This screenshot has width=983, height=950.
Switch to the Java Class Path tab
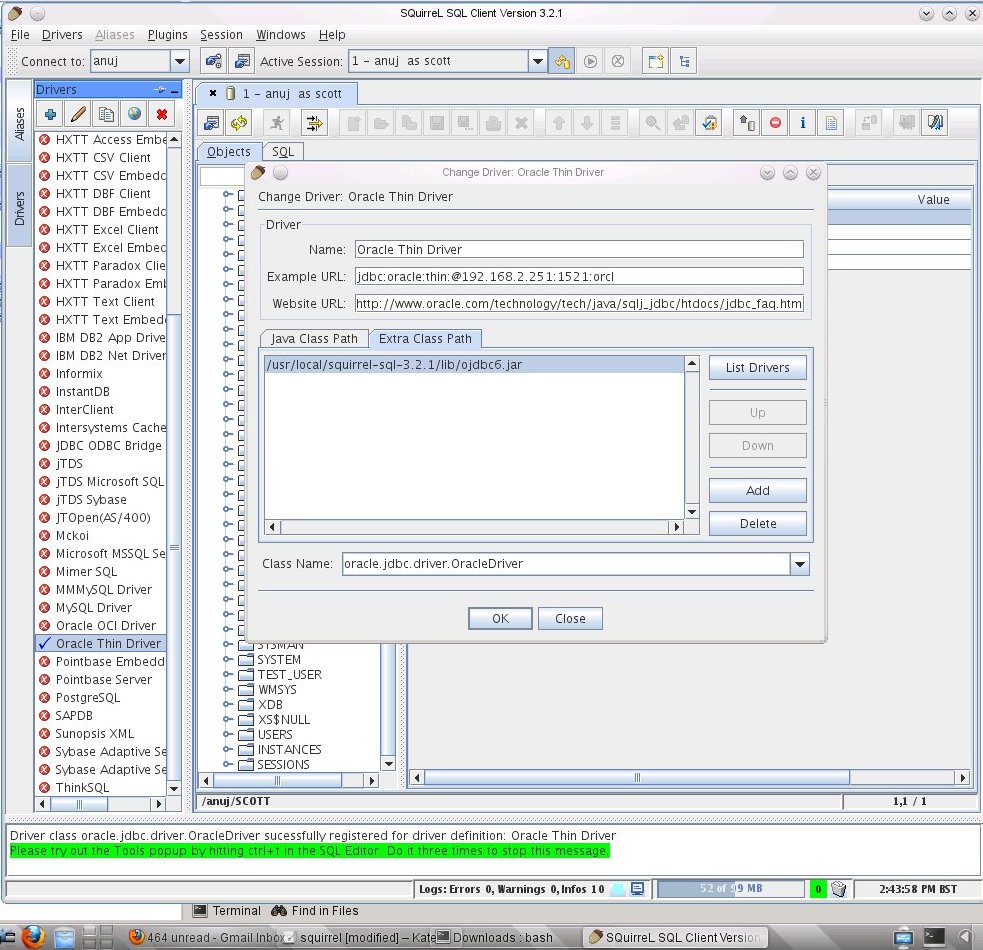click(314, 338)
